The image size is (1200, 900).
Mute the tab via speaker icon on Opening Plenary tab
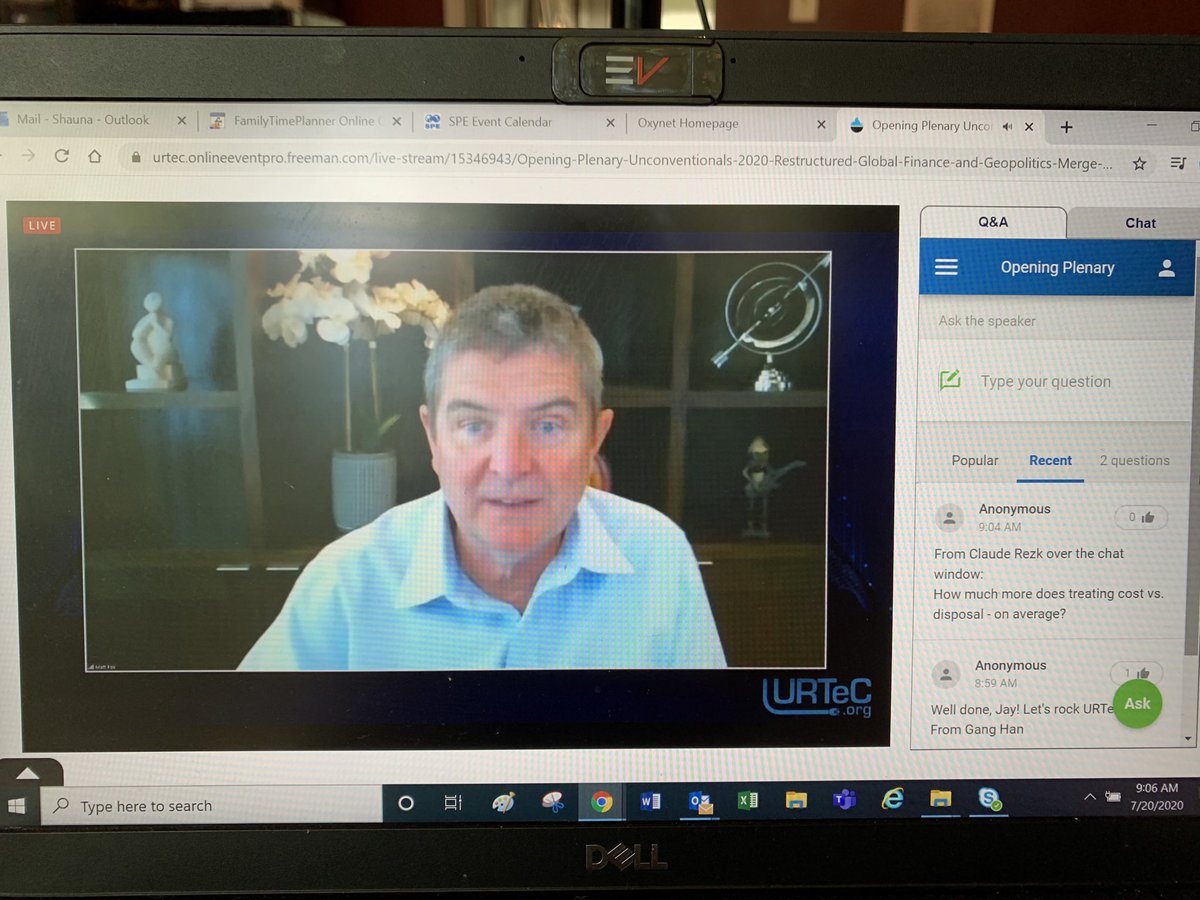1007,127
